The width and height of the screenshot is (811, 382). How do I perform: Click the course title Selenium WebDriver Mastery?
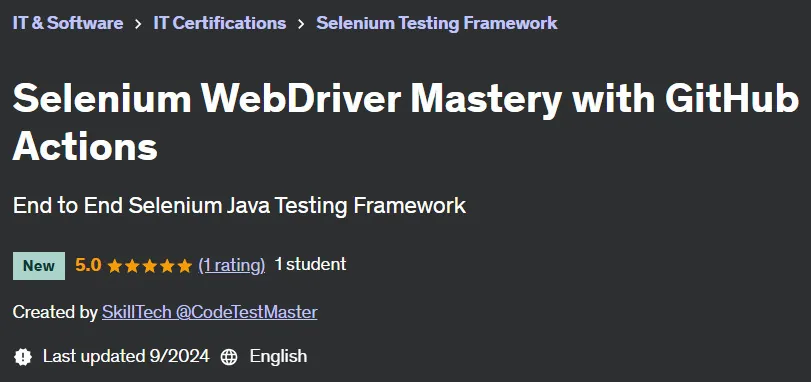pos(406,122)
